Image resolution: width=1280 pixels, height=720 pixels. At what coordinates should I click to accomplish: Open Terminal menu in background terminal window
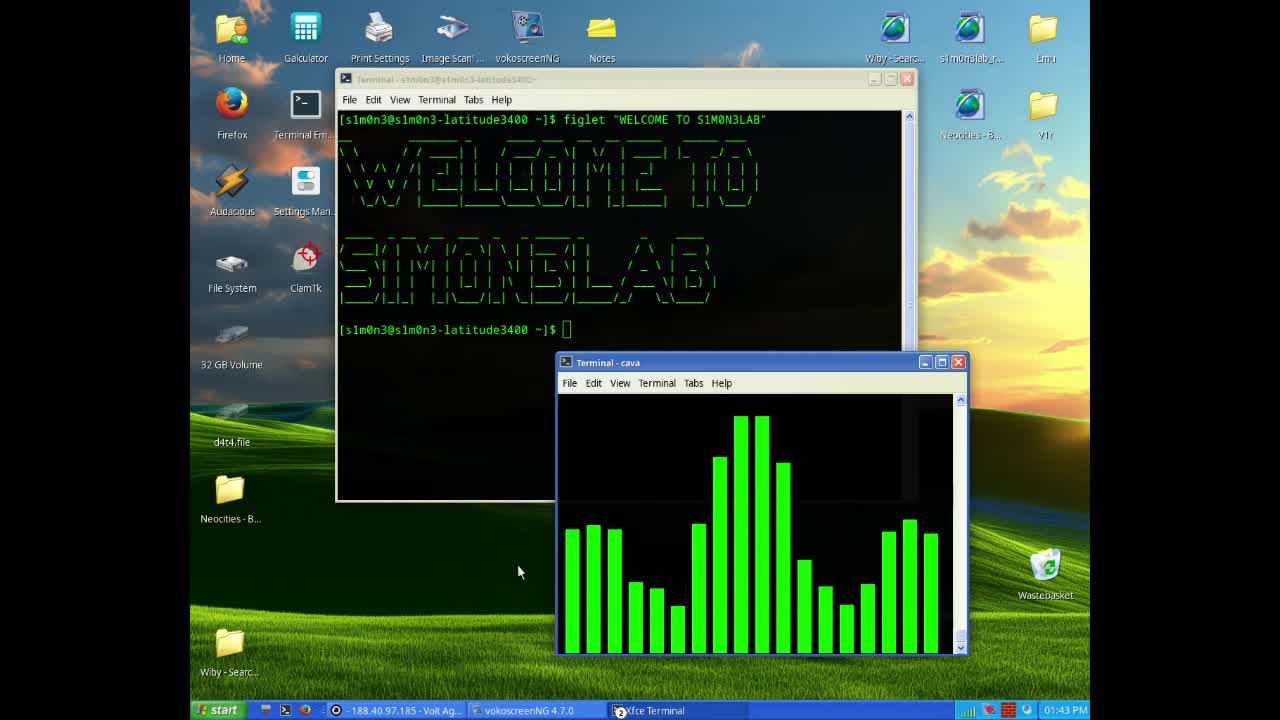[437, 100]
